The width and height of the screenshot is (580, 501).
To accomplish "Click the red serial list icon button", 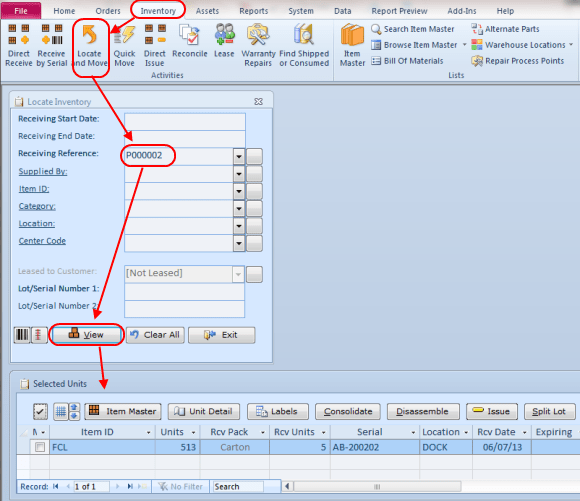I will point(39,335).
